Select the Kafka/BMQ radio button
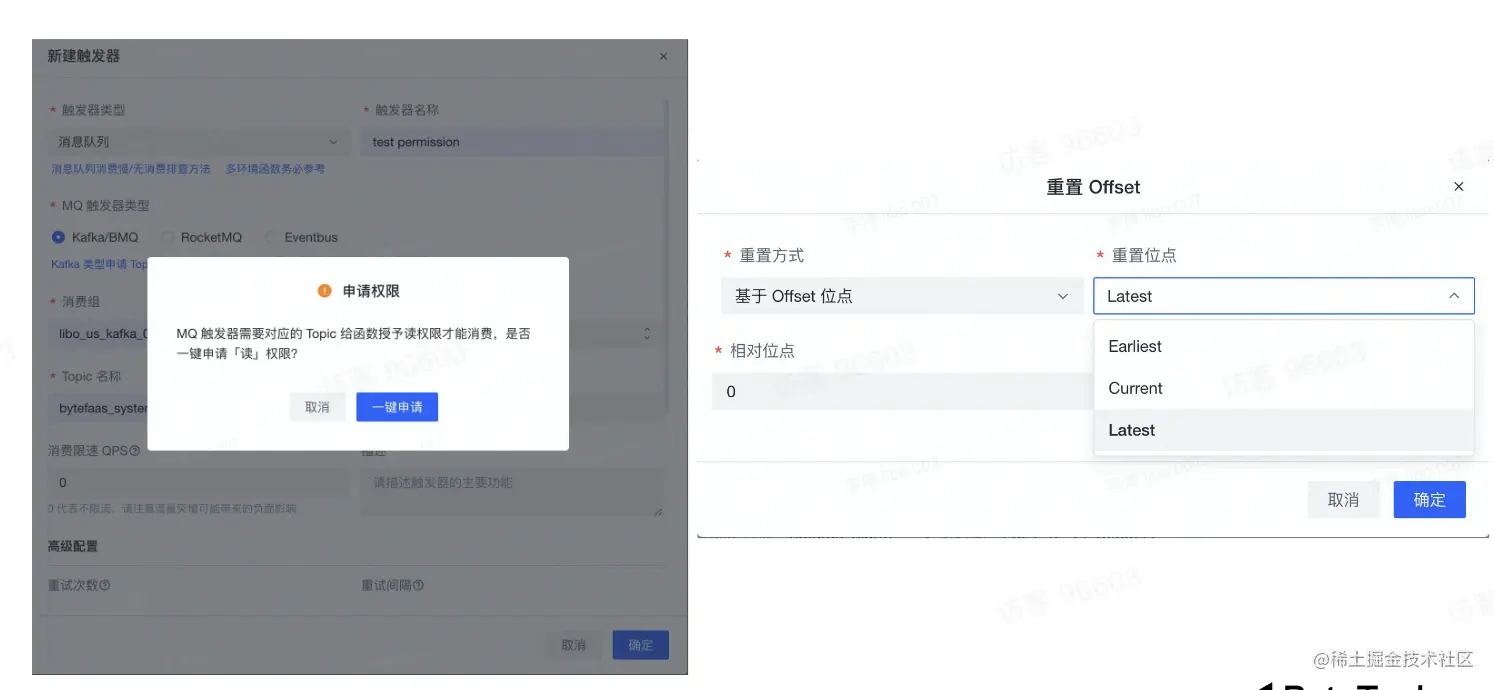 (x=58, y=237)
